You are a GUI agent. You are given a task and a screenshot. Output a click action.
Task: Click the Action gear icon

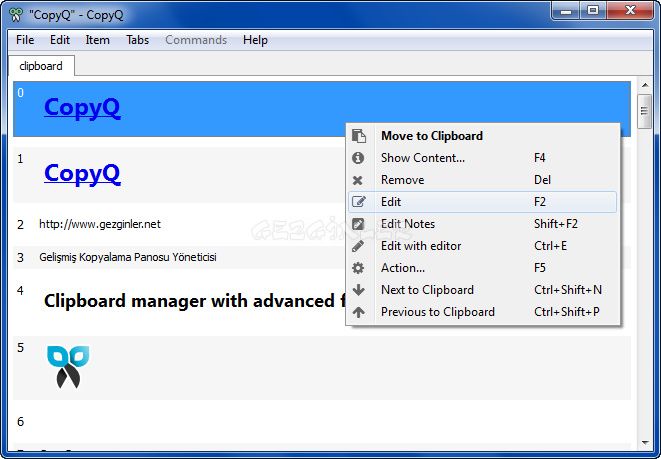[x=358, y=268]
